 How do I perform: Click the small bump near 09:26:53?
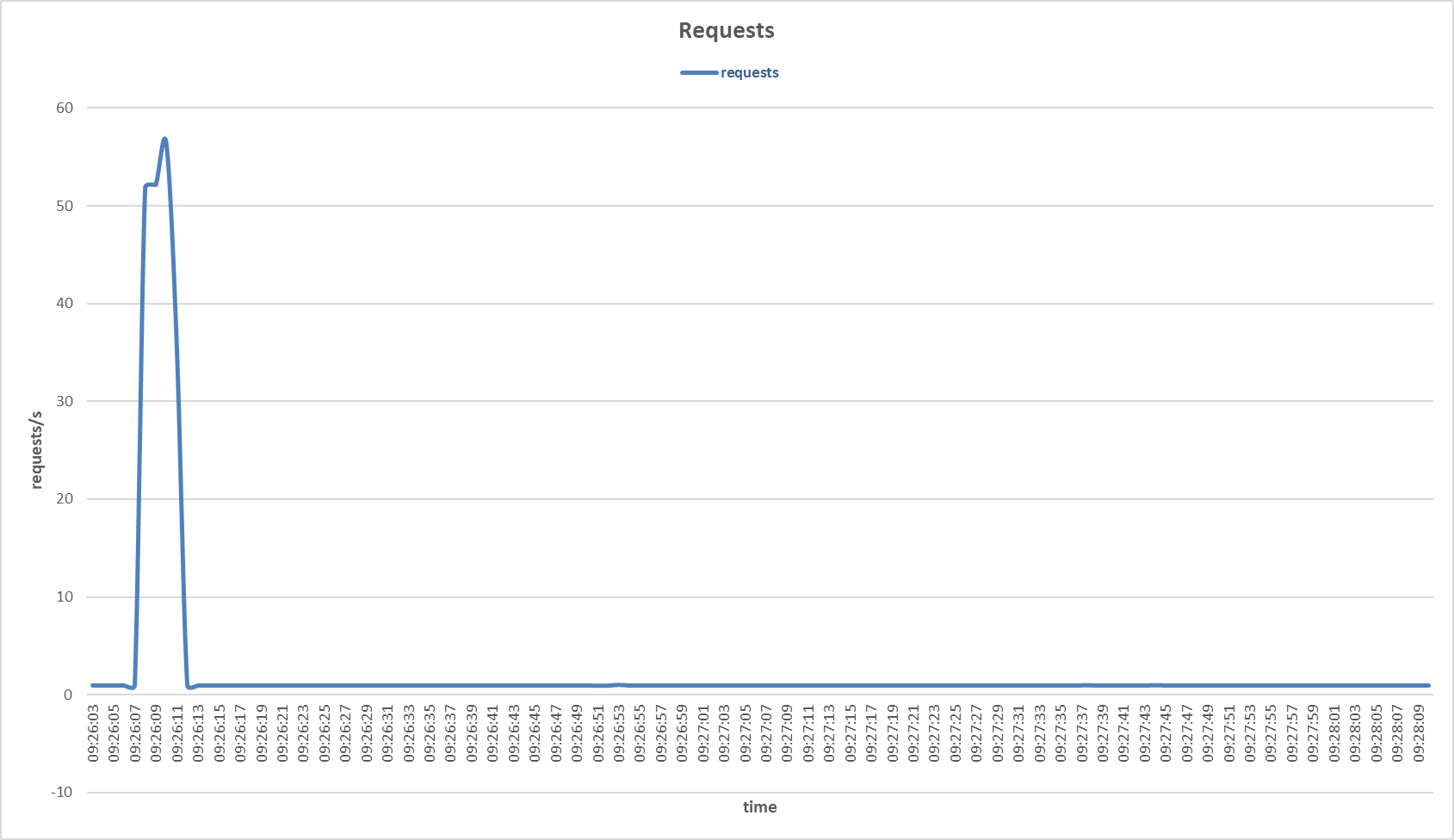pos(618,682)
